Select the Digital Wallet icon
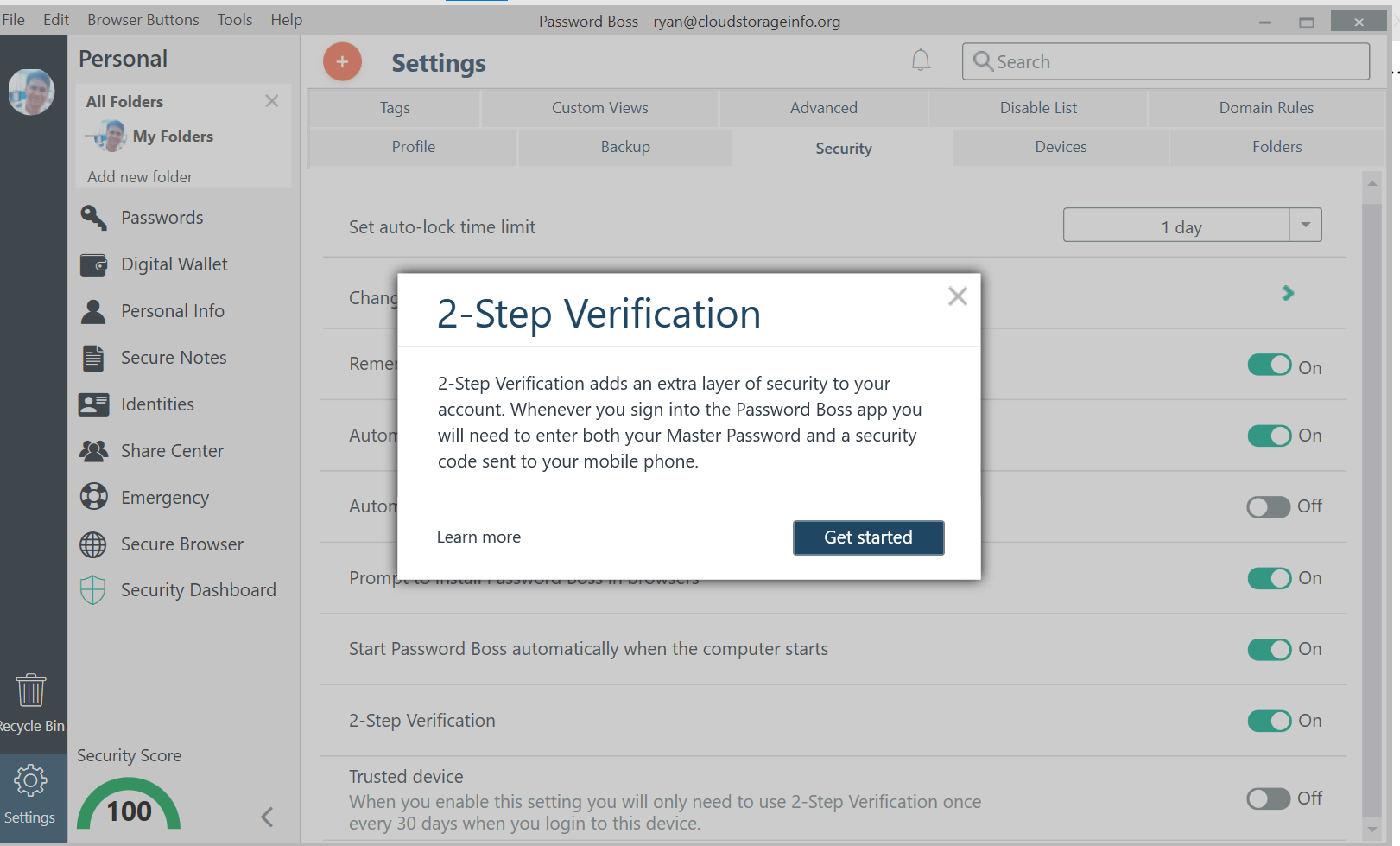 [x=93, y=264]
